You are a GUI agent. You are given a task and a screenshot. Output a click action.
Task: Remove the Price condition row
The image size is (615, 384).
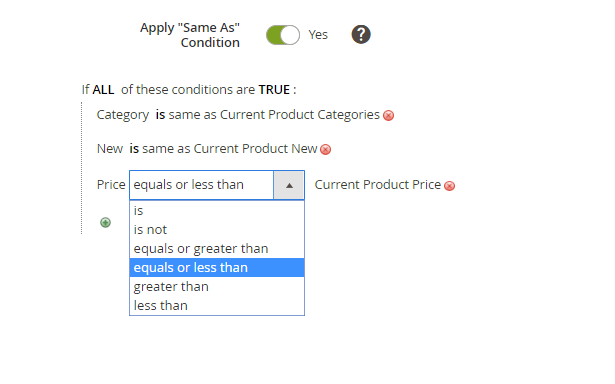click(449, 186)
